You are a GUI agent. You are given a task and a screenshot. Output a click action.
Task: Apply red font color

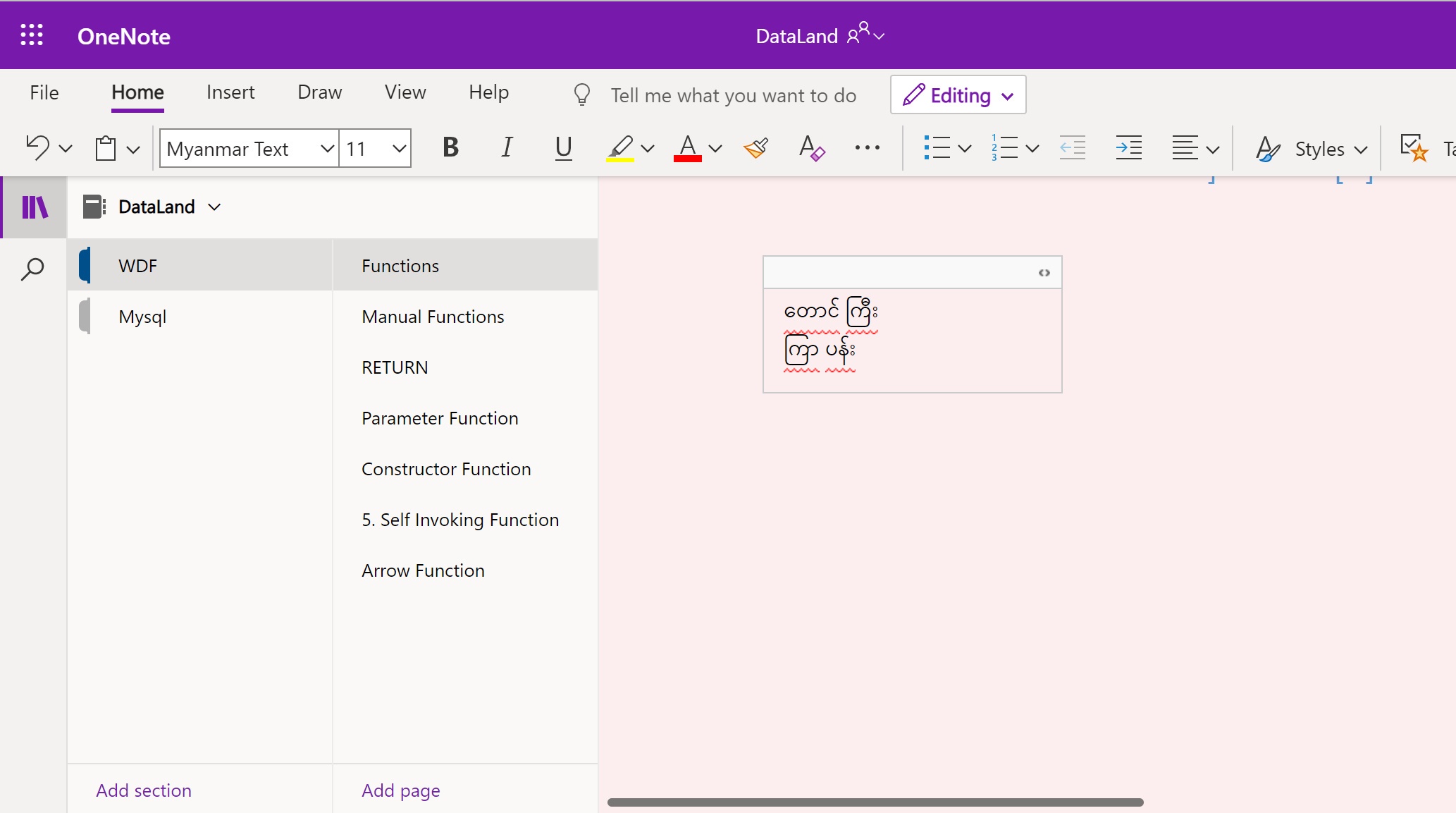pos(688,148)
